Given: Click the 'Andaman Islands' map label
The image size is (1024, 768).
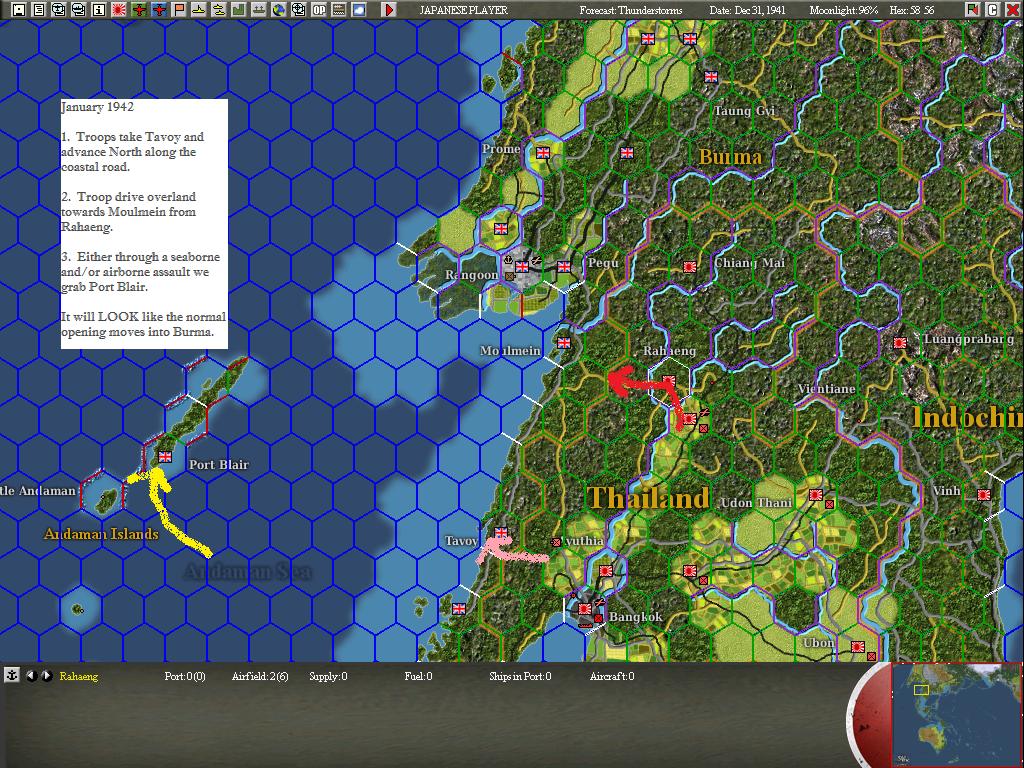Looking at the screenshot, I should 101,534.
